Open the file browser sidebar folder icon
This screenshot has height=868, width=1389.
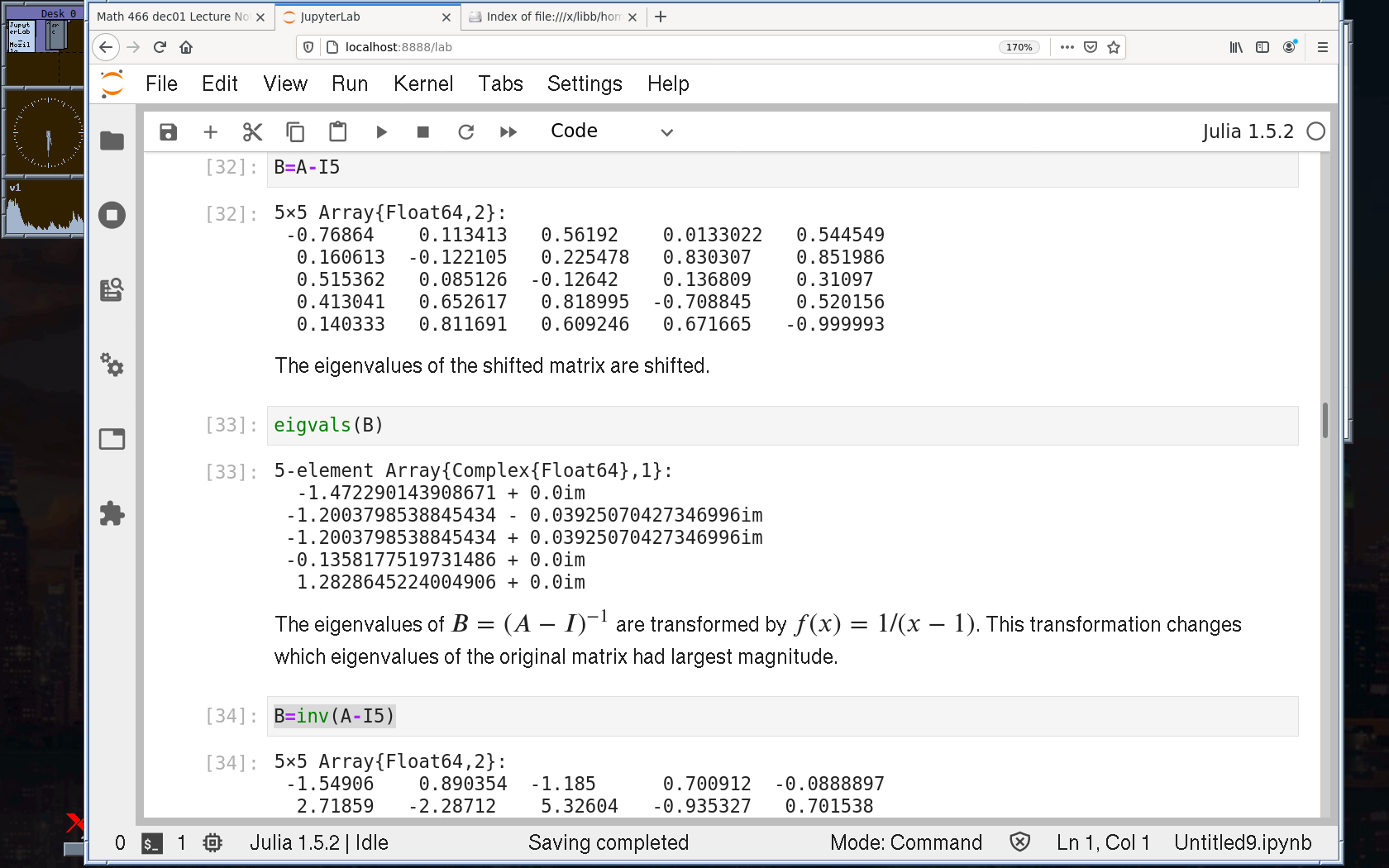click(112, 141)
